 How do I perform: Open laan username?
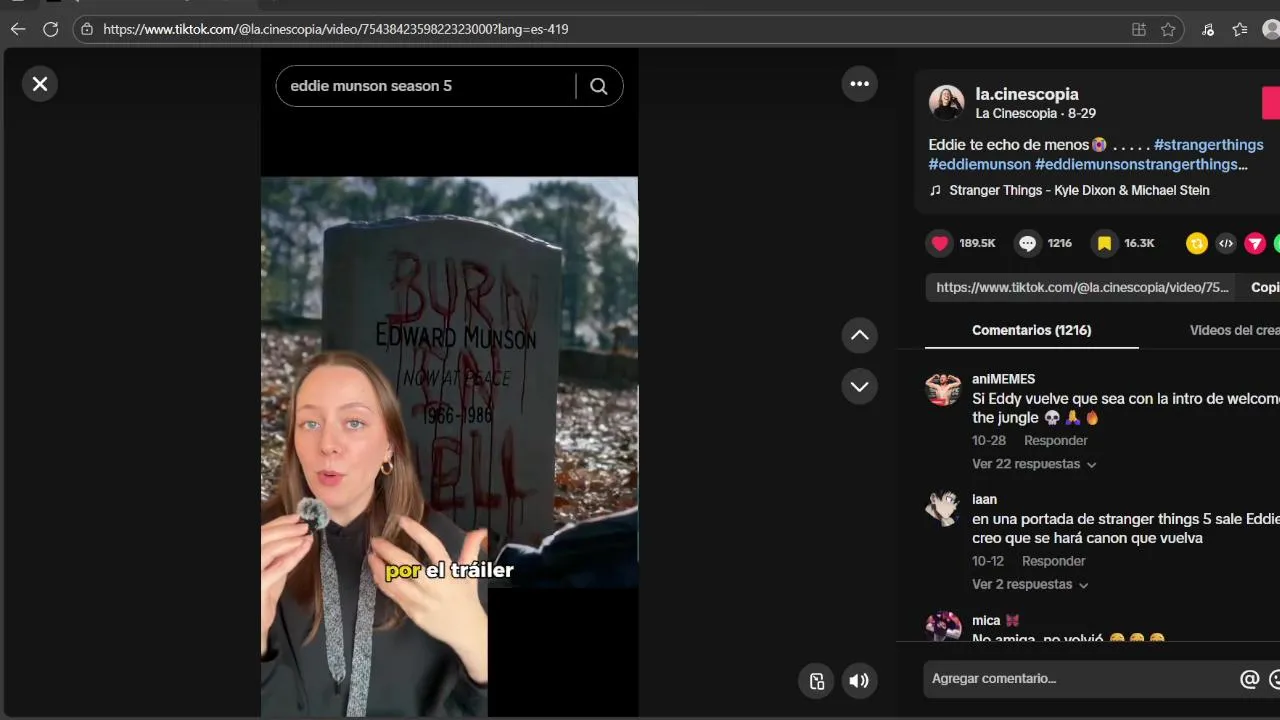[984, 499]
